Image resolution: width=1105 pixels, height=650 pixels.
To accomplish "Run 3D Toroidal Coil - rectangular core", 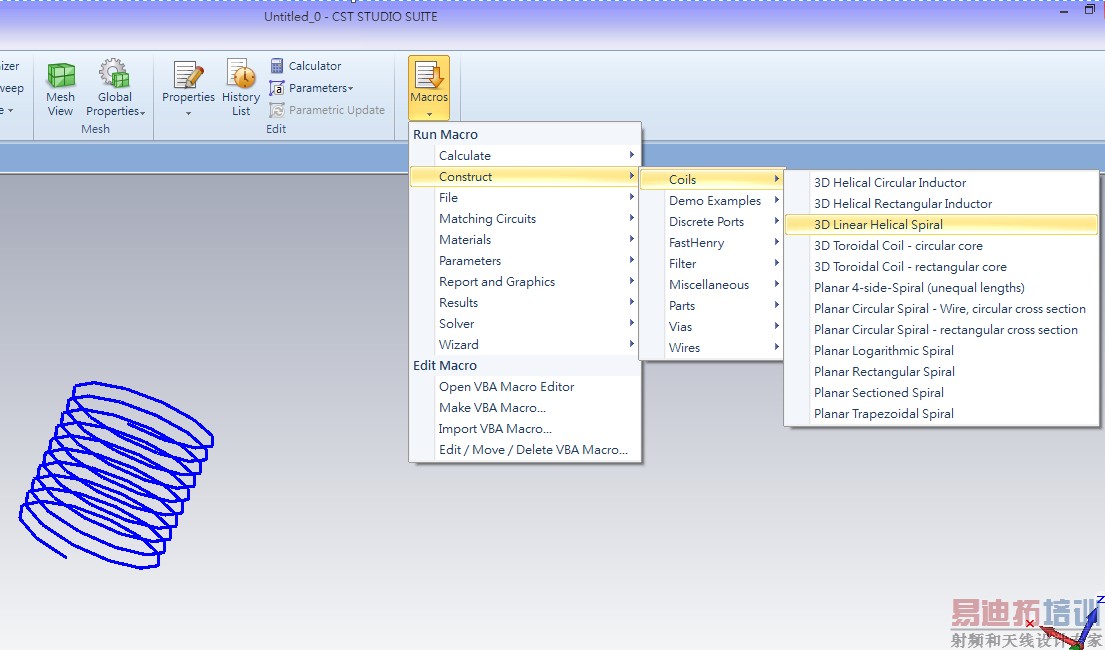I will point(942,266).
